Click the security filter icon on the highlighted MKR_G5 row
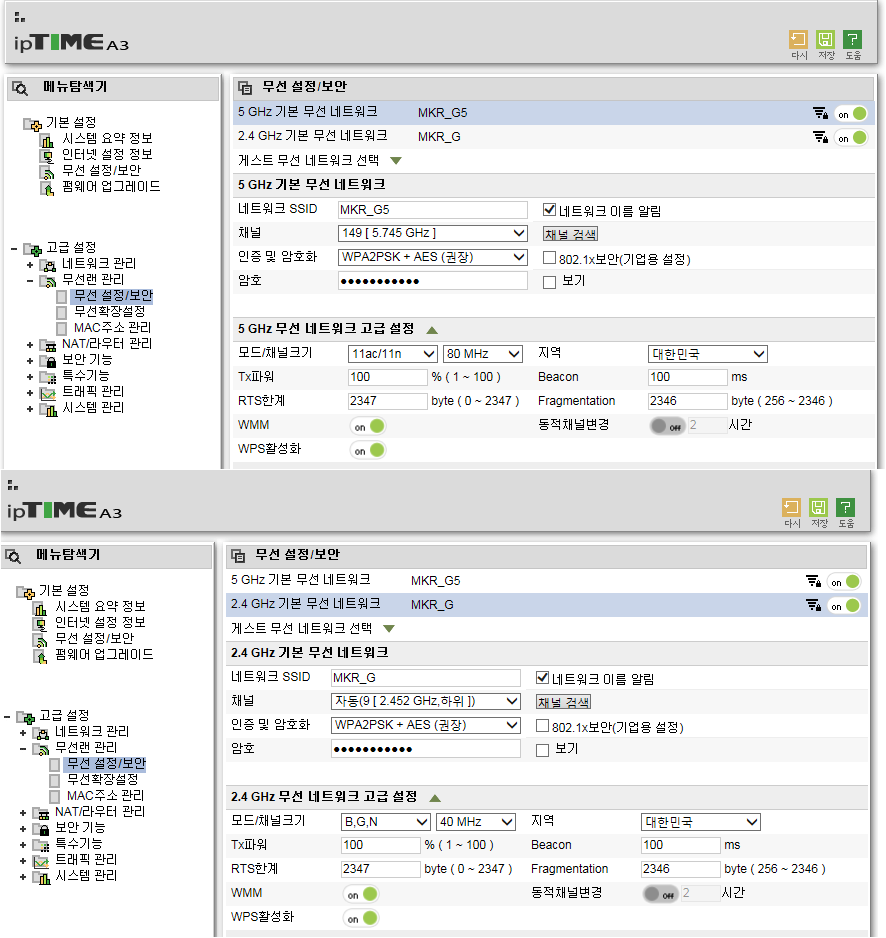 click(820, 113)
